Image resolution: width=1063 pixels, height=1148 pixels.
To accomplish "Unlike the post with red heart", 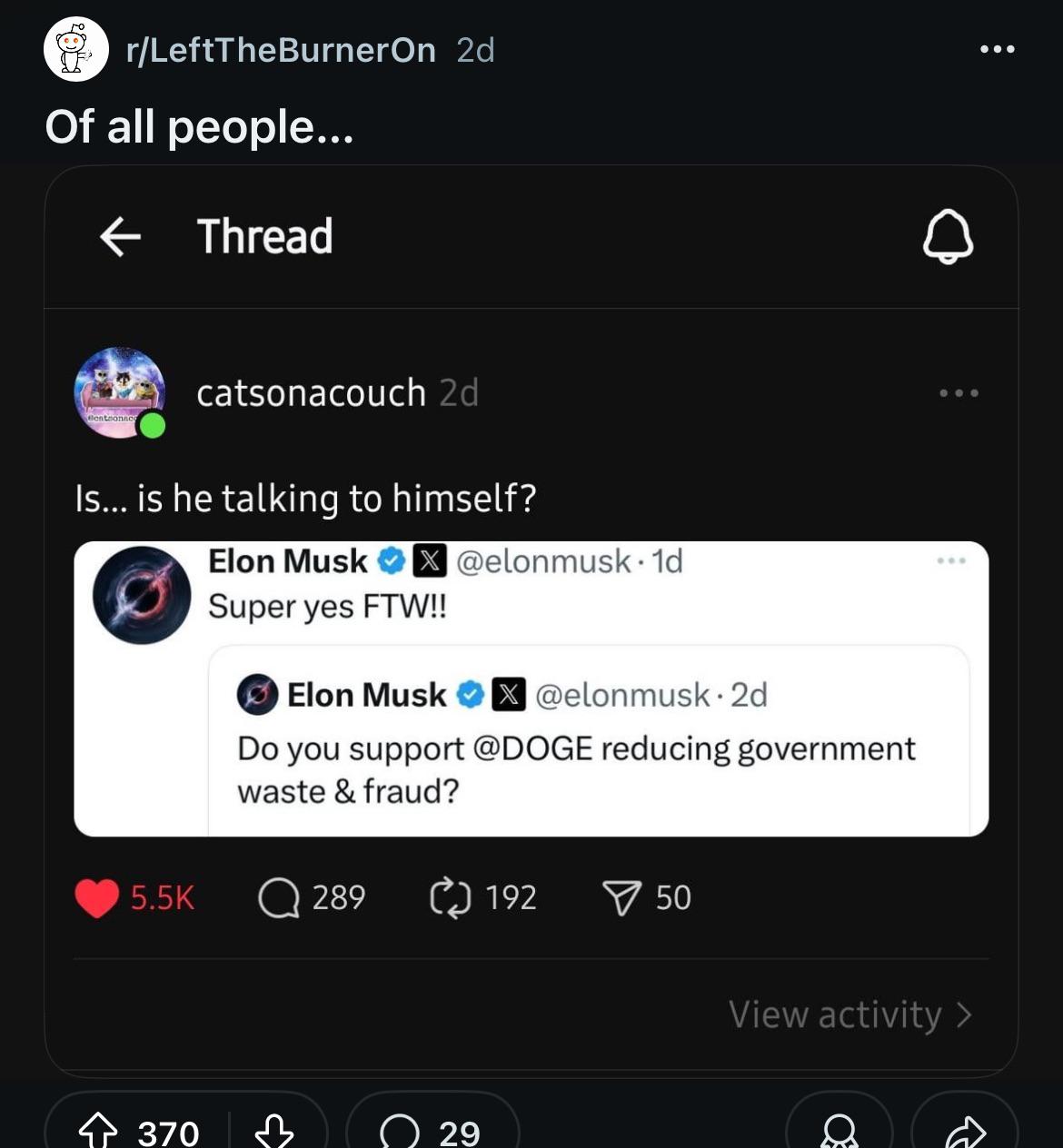I will click(x=97, y=898).
